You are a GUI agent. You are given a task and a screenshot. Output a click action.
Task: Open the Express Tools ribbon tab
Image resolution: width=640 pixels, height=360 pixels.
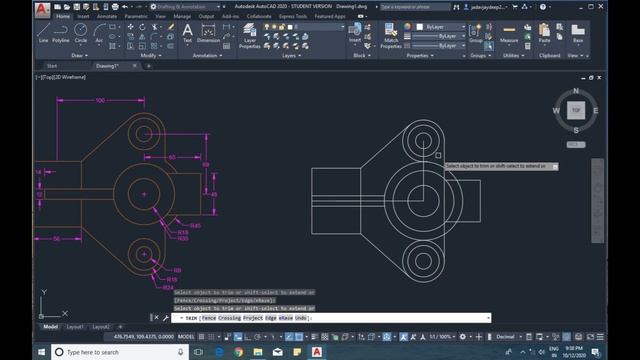(x=293, y=16)
